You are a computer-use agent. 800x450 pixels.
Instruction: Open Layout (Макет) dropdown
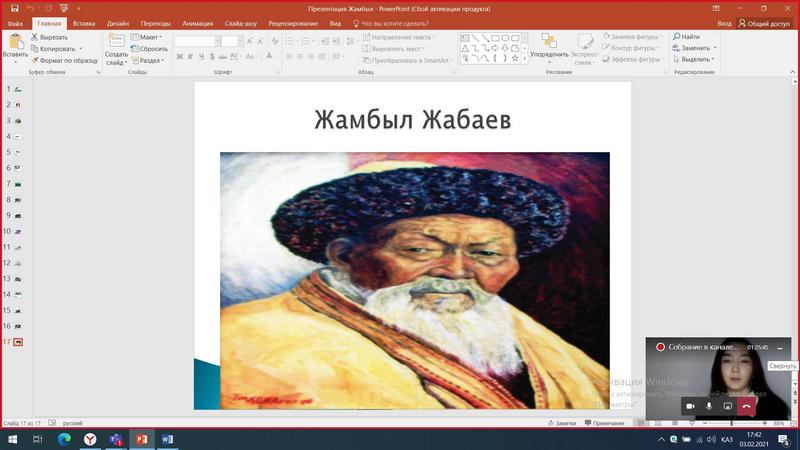click(147, 37)
